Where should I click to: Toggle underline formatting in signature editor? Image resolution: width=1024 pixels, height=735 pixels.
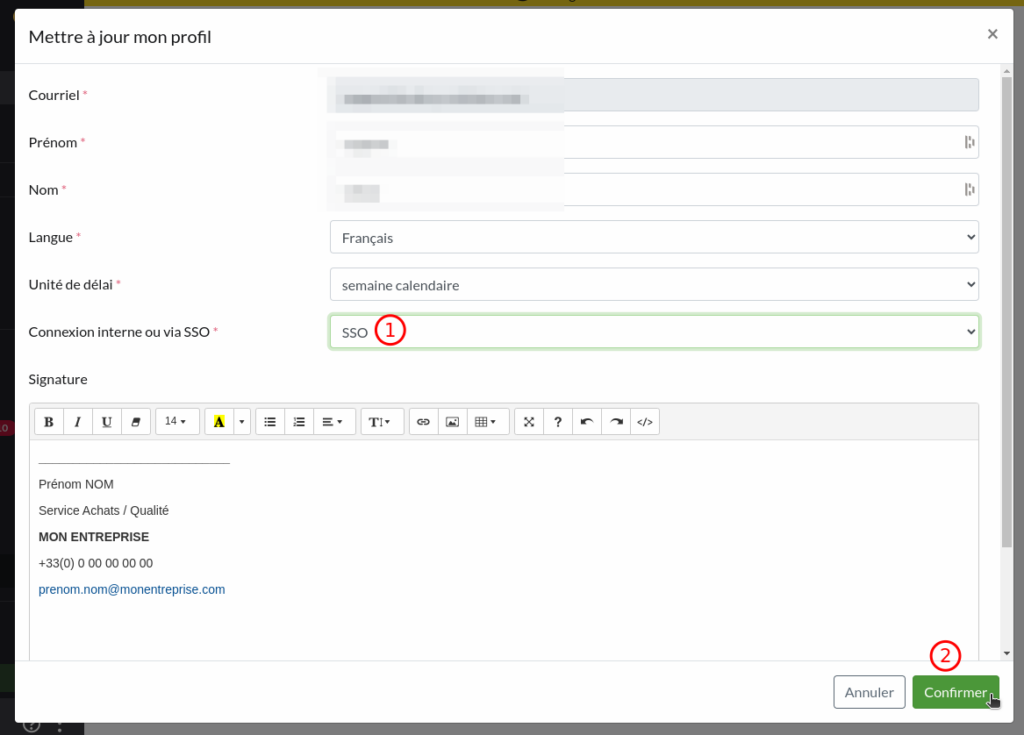tap(107, 422)
